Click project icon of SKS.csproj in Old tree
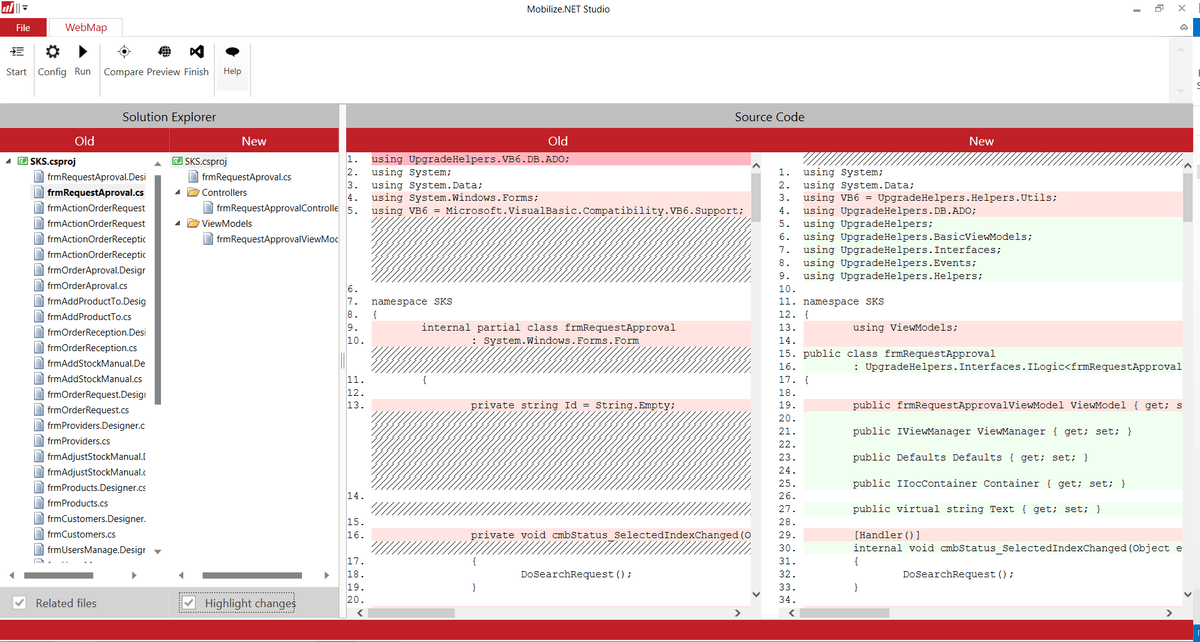Image resolution: width=1200 pixels, height=642 pixels. pos(22,161)
